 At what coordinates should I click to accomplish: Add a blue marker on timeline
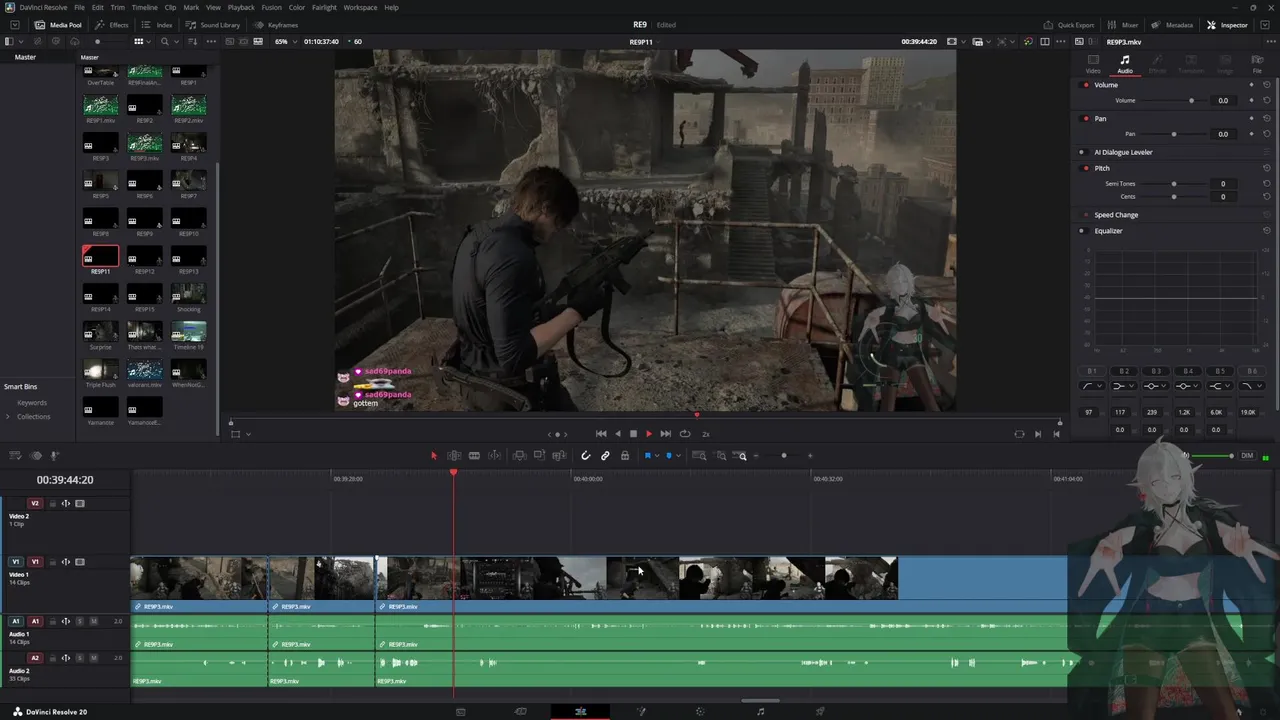tap(668, 456)
